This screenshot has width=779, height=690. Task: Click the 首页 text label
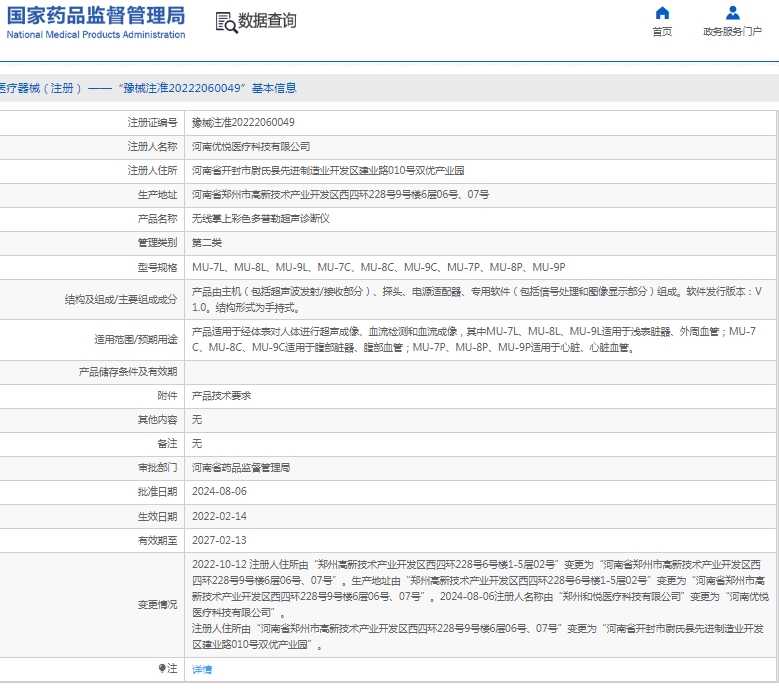click(x=662, y=32)
